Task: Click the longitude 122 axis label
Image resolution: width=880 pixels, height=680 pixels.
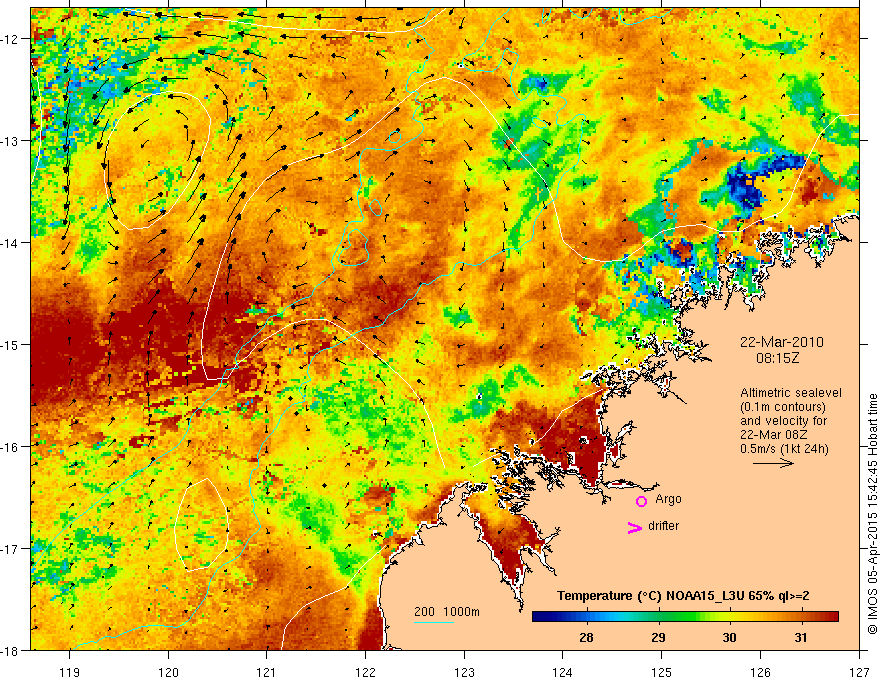Action: (x=365, y=672)
